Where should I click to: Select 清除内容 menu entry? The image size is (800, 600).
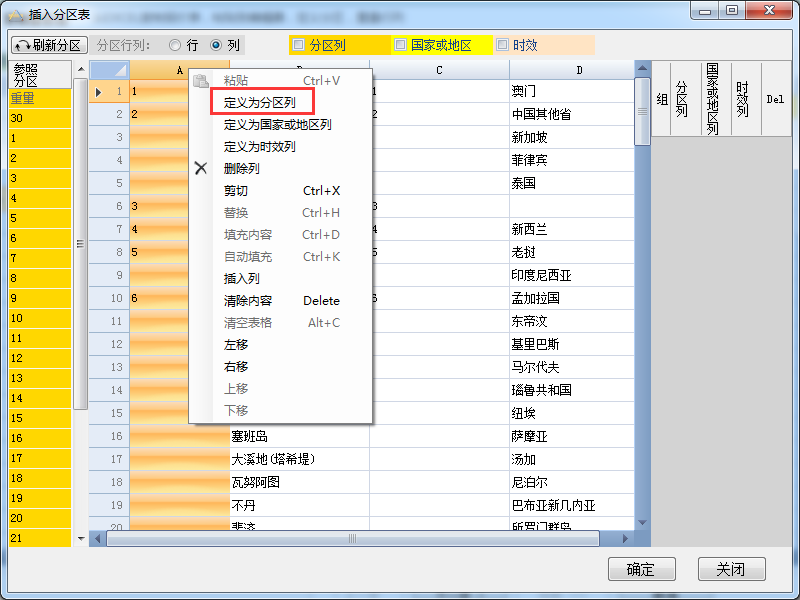[x=247, y=300]
